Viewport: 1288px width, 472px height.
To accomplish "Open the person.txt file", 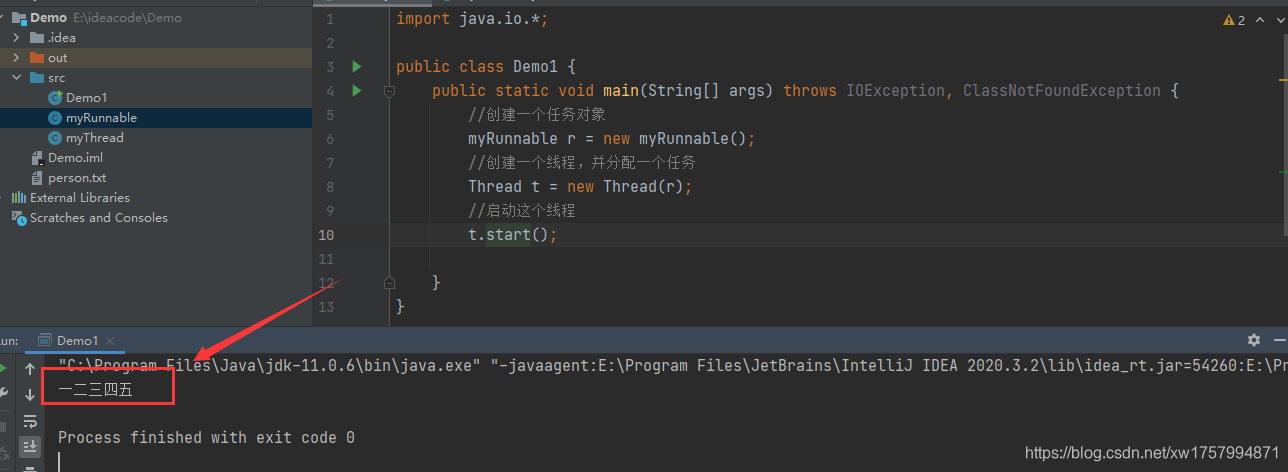I will [77, 178].
